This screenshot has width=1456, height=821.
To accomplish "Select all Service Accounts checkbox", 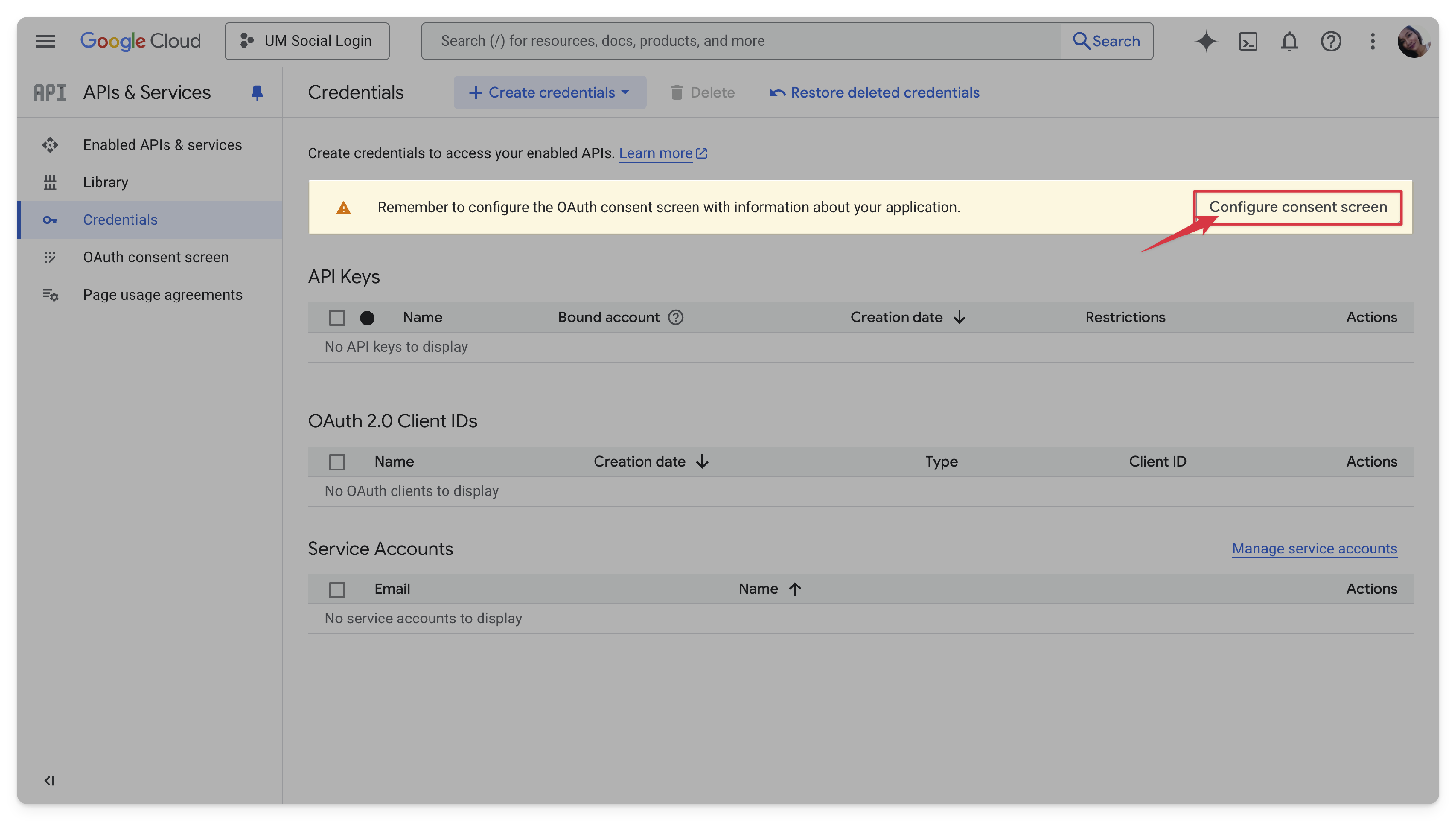I will [336, 590].
